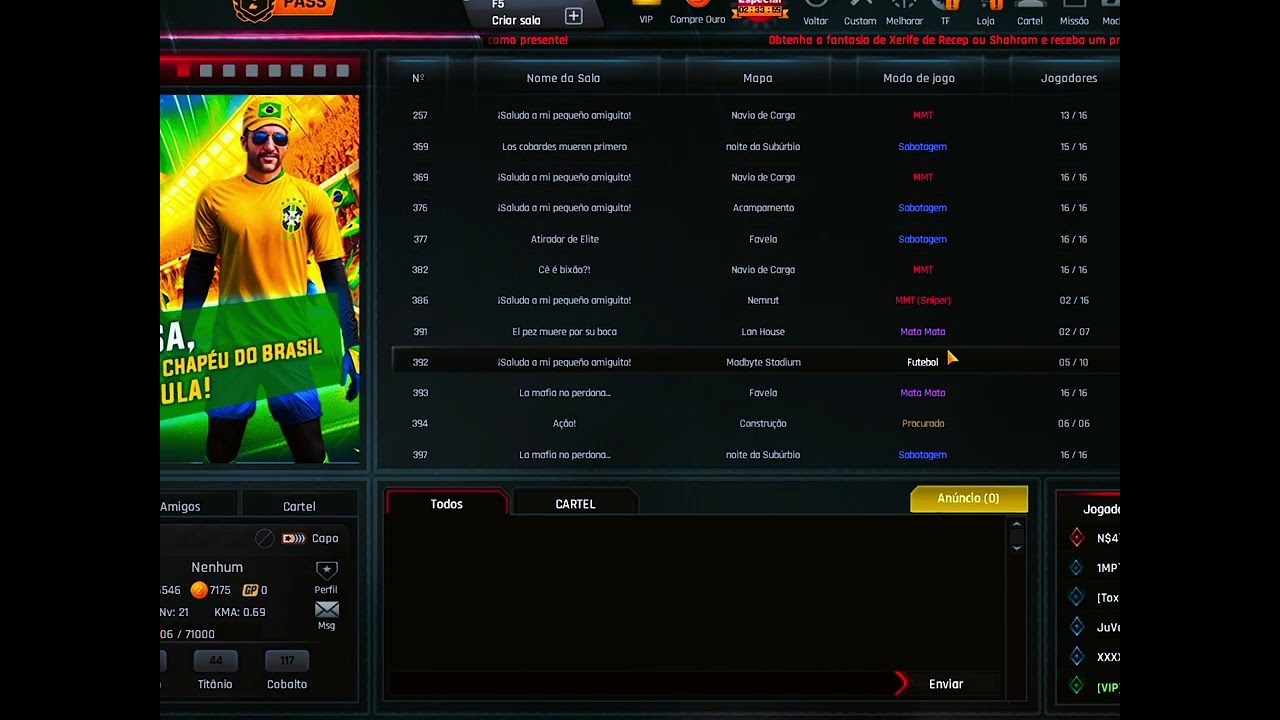Click the Nenhum text in the profile panel
Screen dimensions: 1280x720
(x=217, y=567)
